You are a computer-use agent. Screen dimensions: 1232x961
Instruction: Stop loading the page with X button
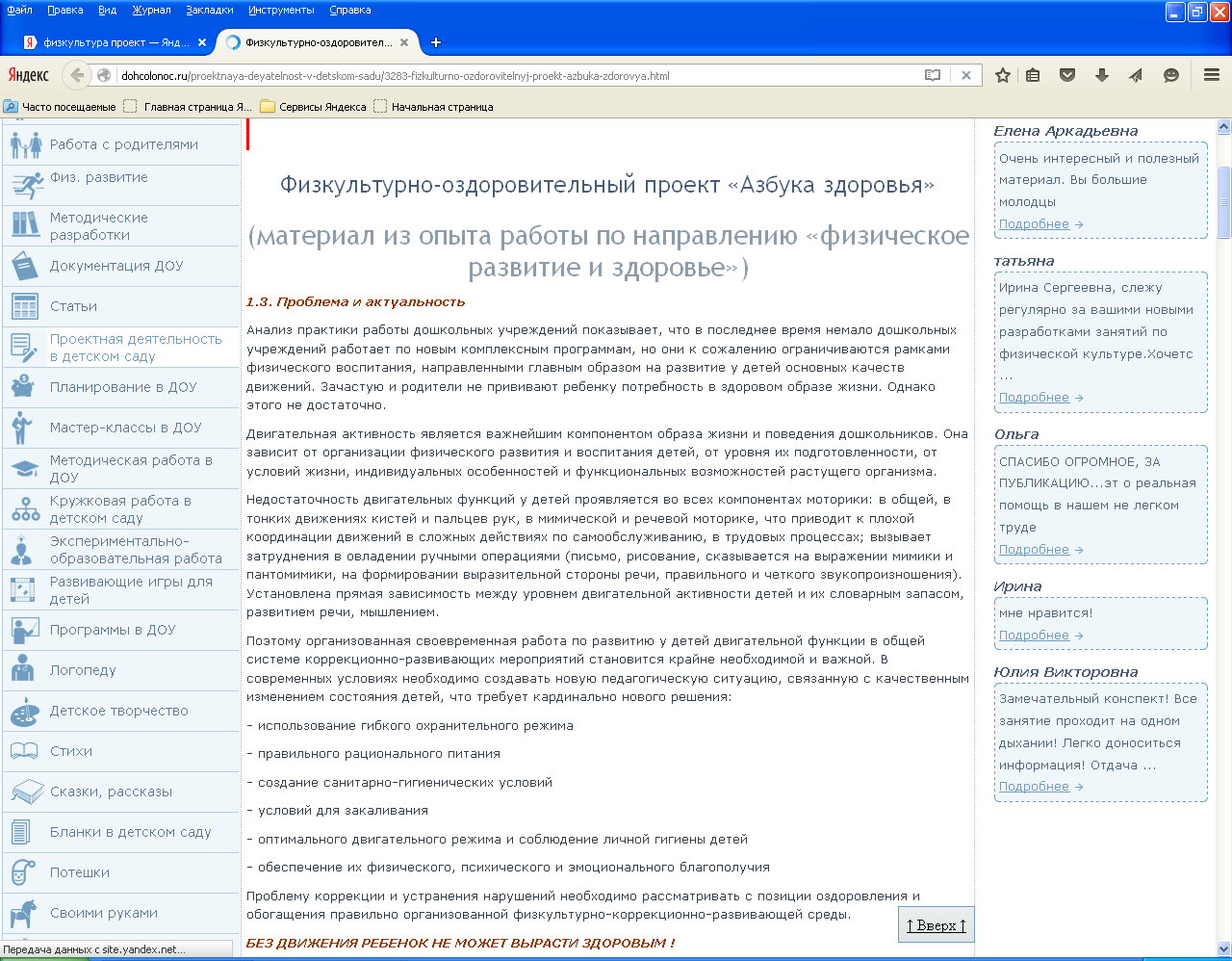coord(966,75)
